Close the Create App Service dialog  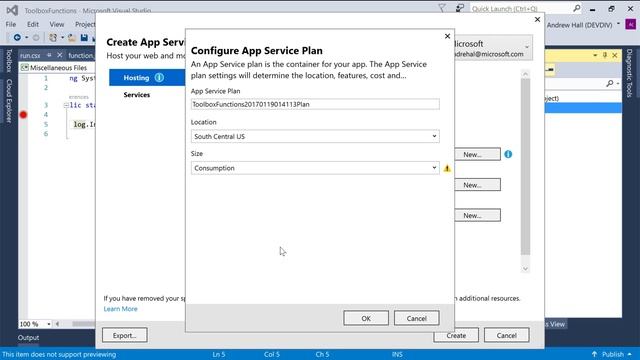(538, 20)
